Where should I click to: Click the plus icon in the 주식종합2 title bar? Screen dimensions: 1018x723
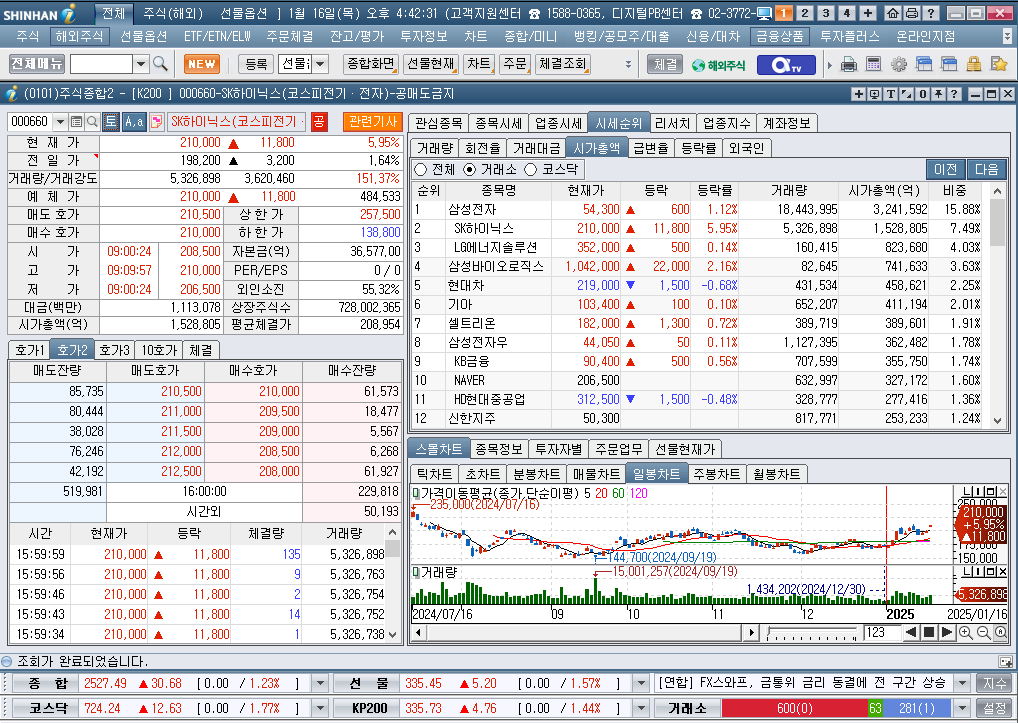858,94
